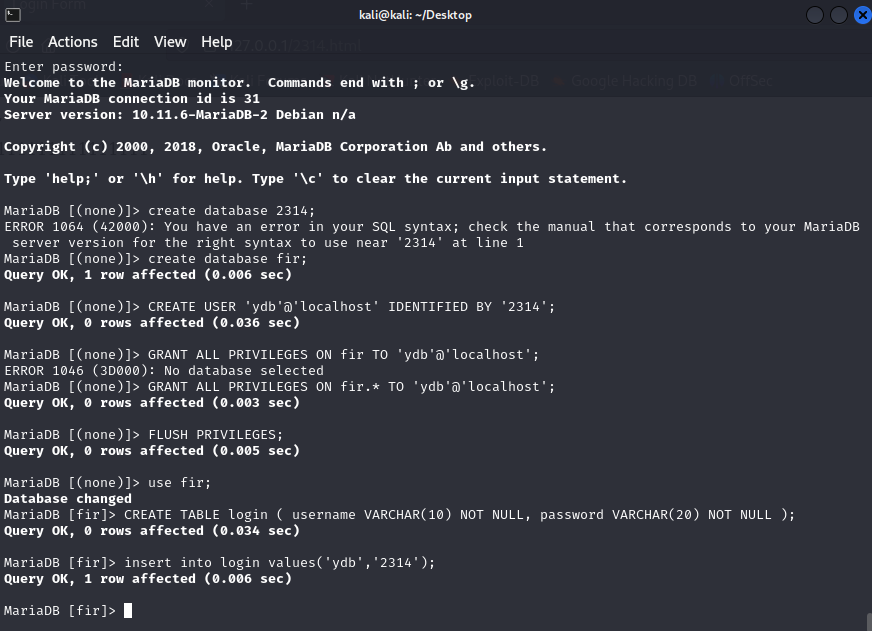872x631 pixels.
Task: Click the cursor block at the MariaDB [fir] prompt
Action: 128,610
